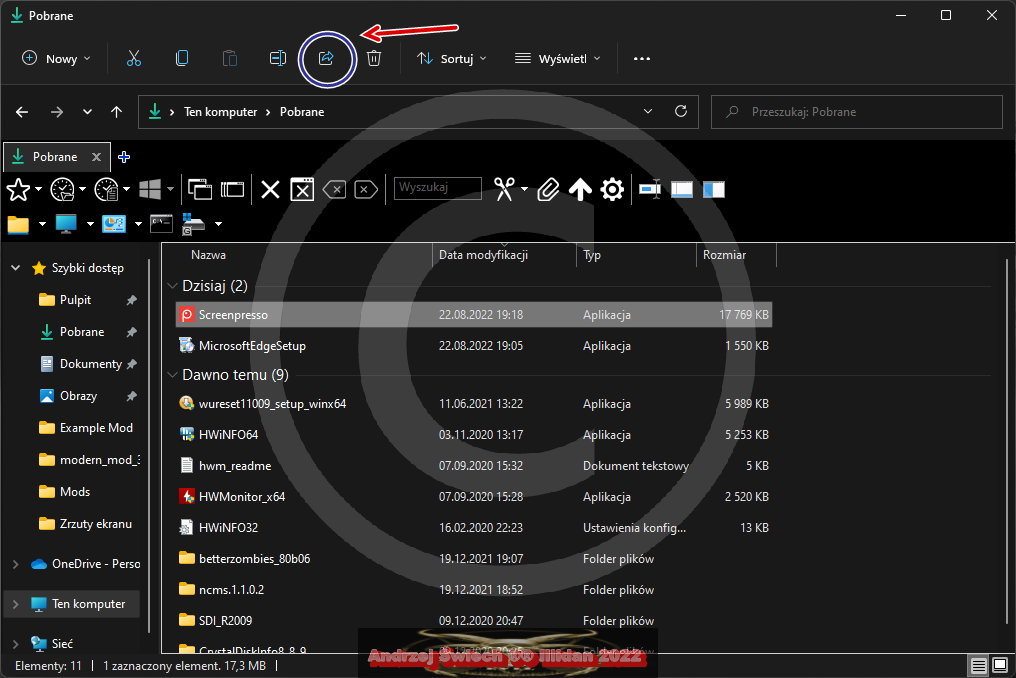Screen dimensions: 1016x678
Task: Open Dokumenty in quick access
Action: [91, 364]
